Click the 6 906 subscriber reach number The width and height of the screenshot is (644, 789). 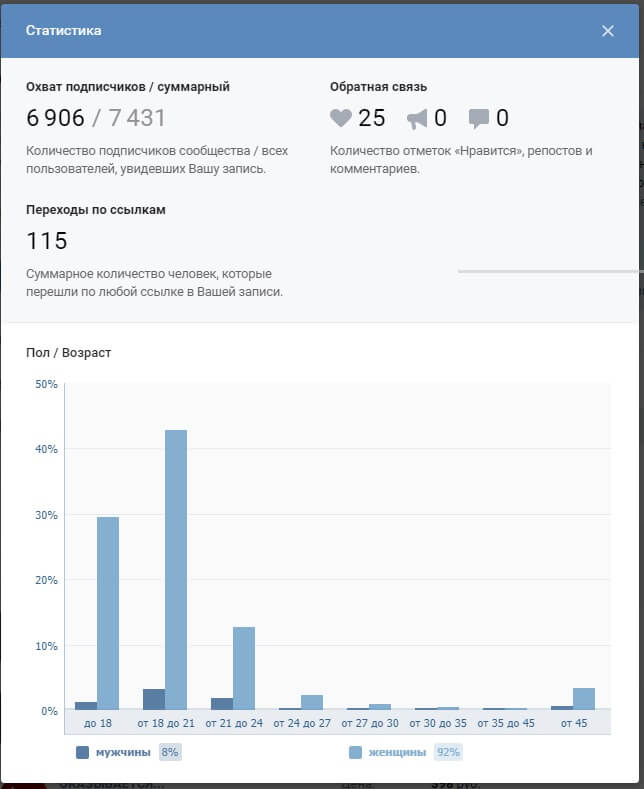[x=55, y=118]
